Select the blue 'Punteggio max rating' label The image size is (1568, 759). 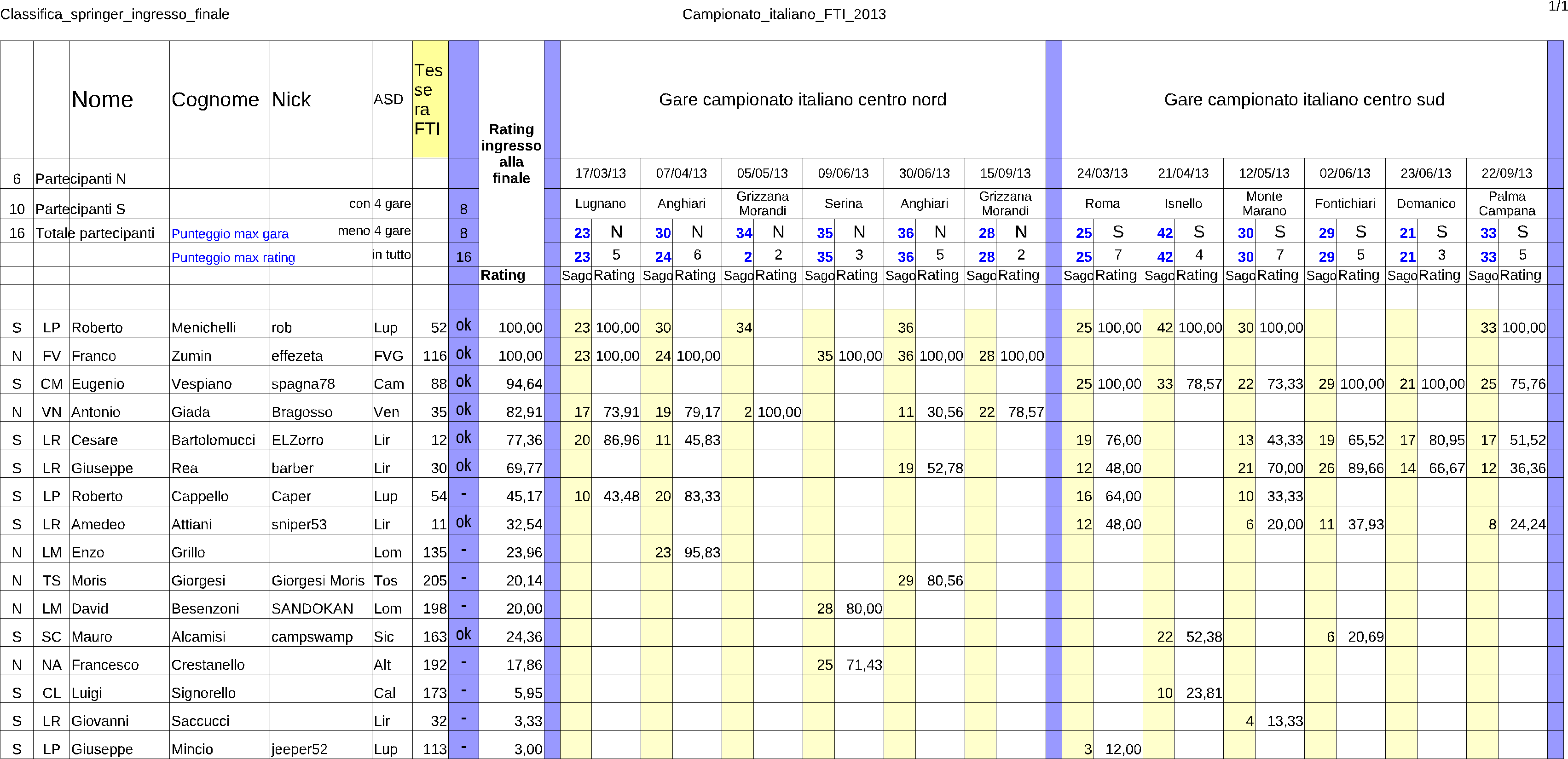click(x=233, y=257)
